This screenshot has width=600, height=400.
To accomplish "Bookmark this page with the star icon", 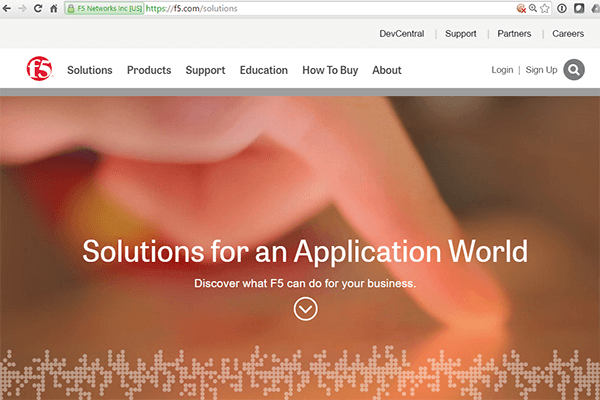I will click(x=545, y=8).
